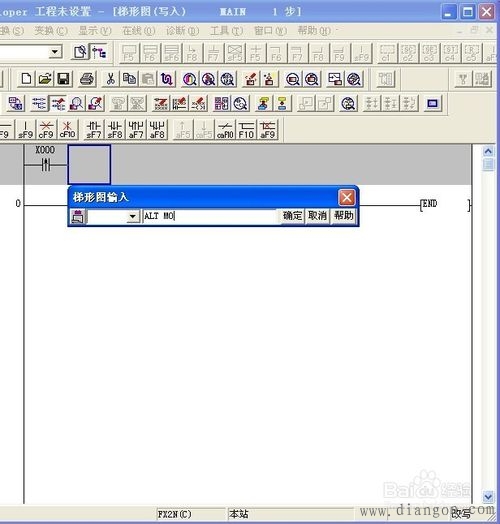Click the Copy icon in toolbar
Image resolution: width=500 pixels, height=524 pixels.
click(129, 79)
